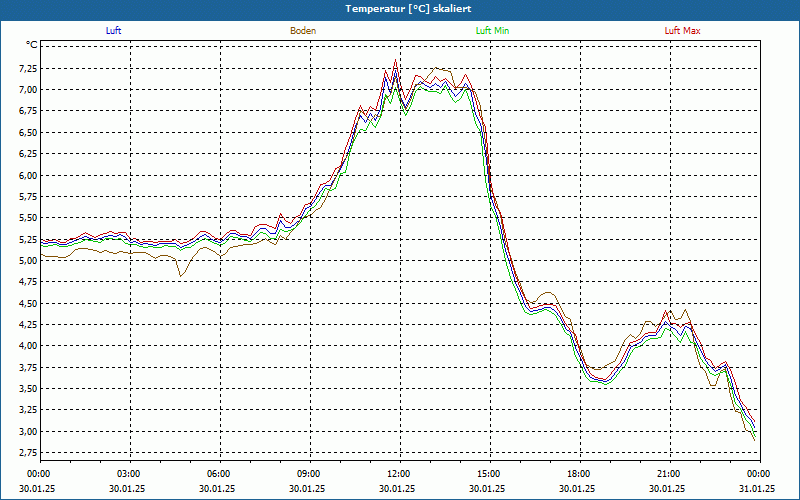Viewport: 800px width, 500px height.
Task: Click the 3,75 y-axis value
Action: pyautogui.click(x=28, y=367)
